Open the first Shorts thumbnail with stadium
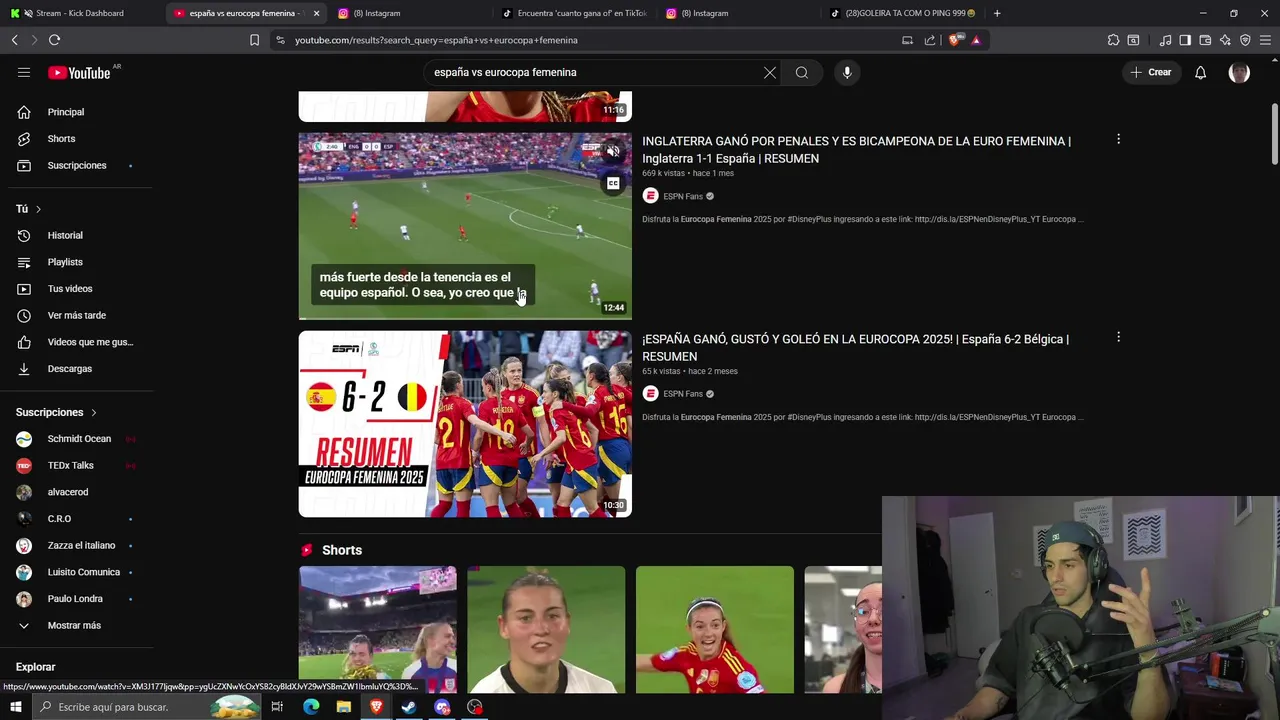Screen dimensions: 1280x720 click(x=378, y=630)
